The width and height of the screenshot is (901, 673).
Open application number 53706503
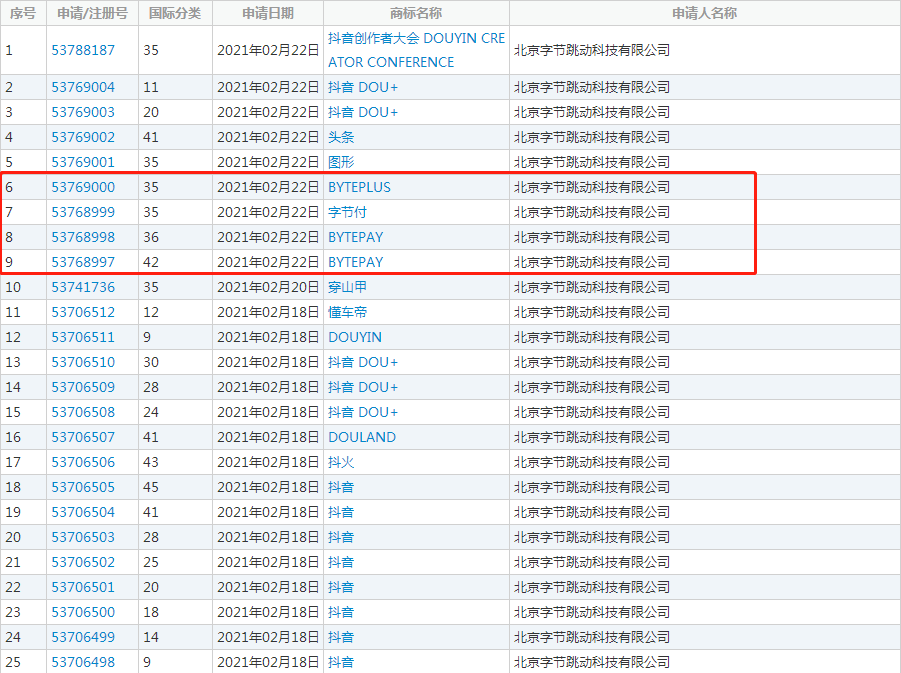[x=83, y=537]
